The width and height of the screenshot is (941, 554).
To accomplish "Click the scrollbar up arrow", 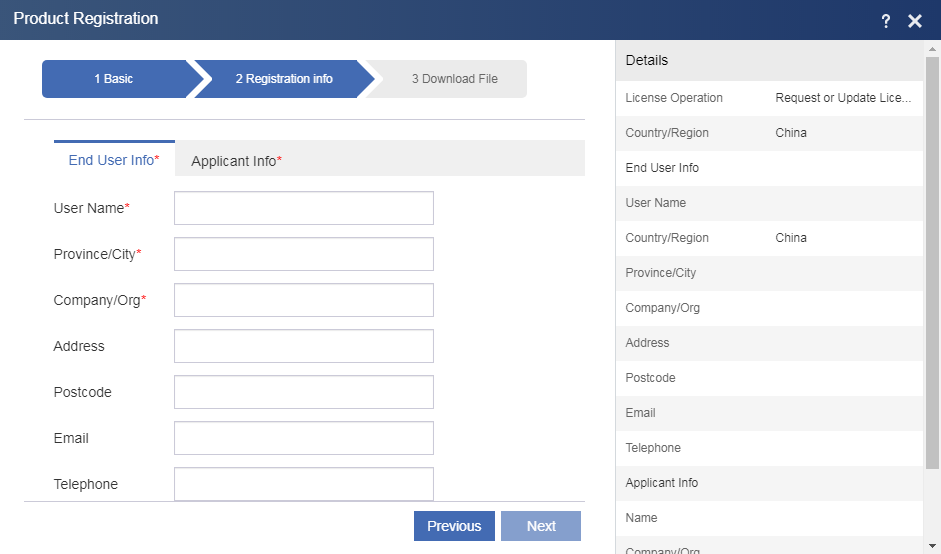I will [x=932, y=49].
